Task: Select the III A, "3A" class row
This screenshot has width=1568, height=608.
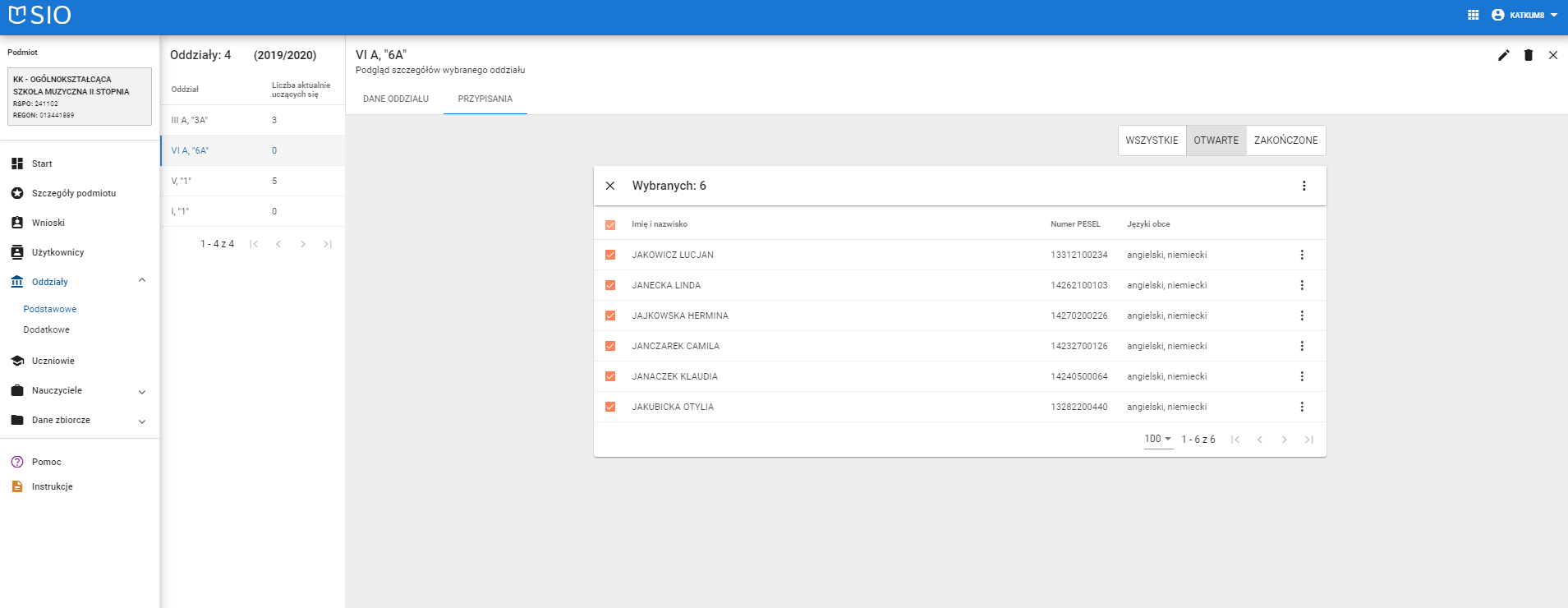Action: point(251,120)
